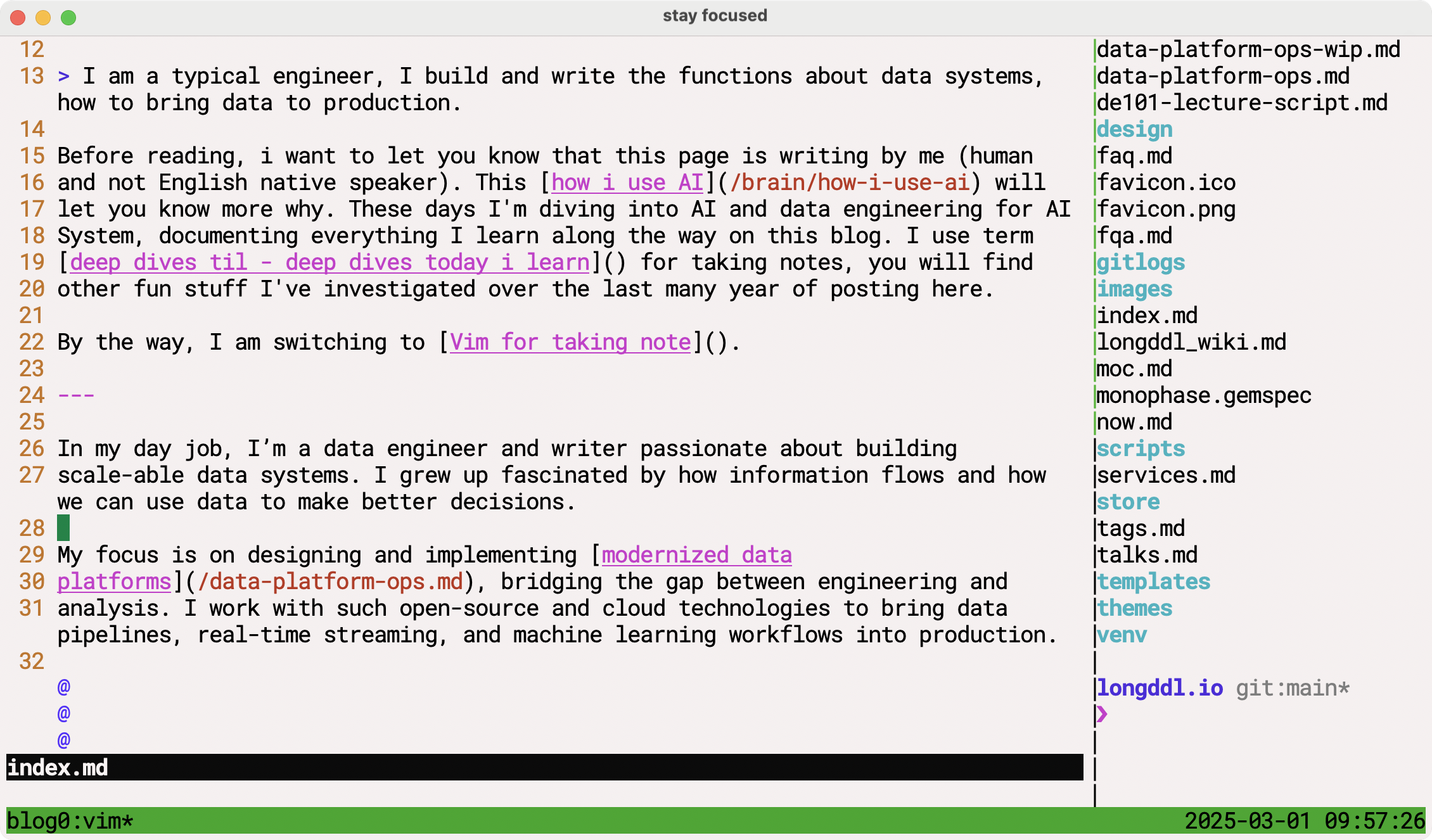The image size is (1432, 840).
Task: Click talks.md file name
Action: 1147,555
